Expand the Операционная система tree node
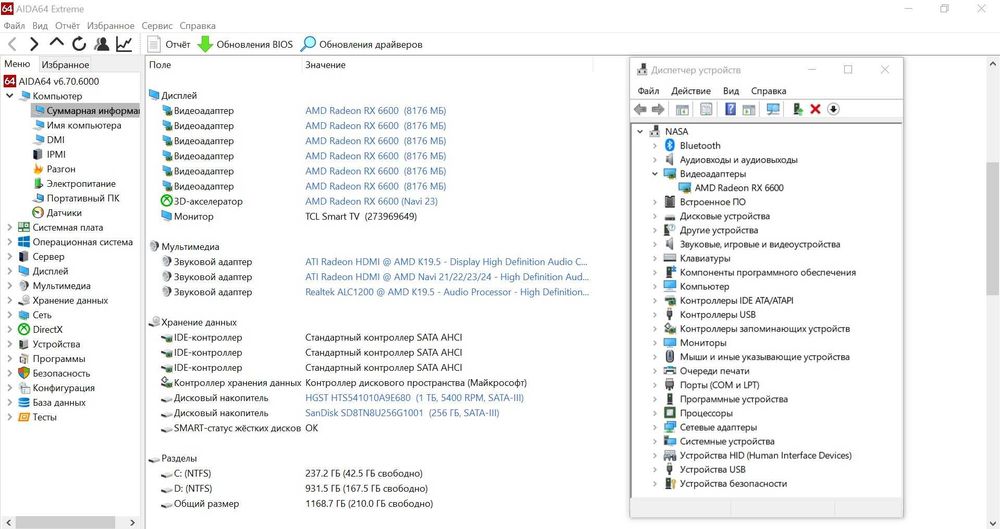Screen dimensions: 1000x529 coord(10,242)
